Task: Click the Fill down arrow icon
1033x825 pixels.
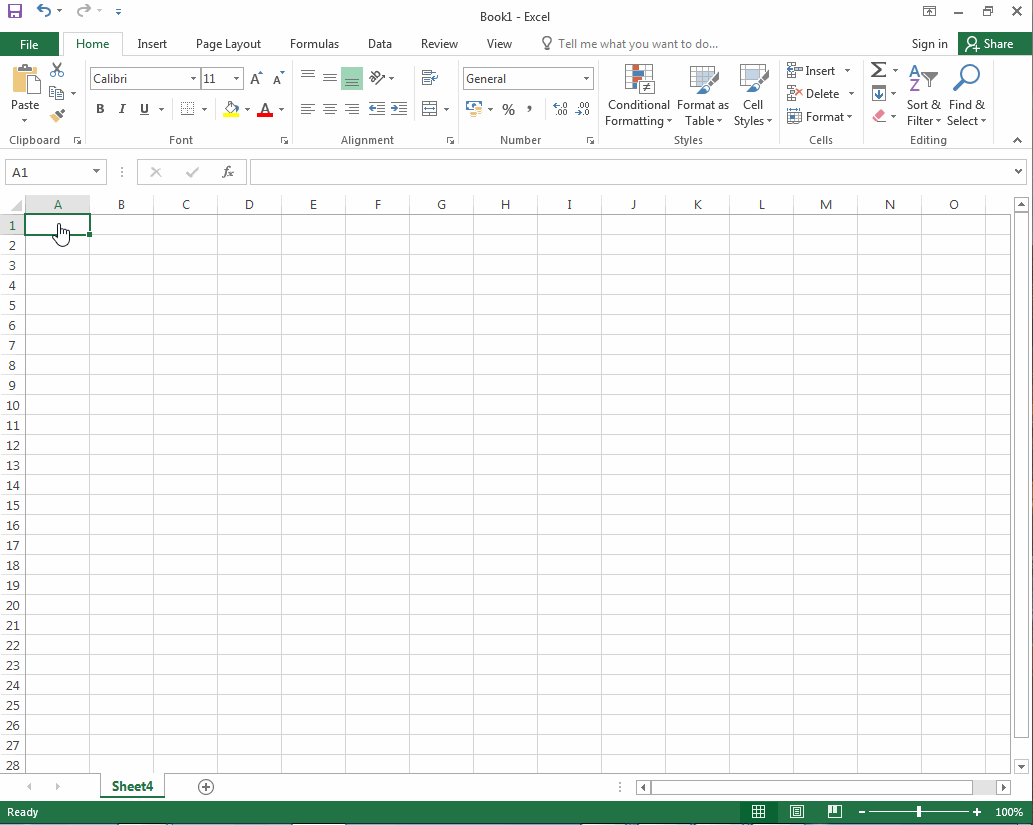Action: (879, 94)
